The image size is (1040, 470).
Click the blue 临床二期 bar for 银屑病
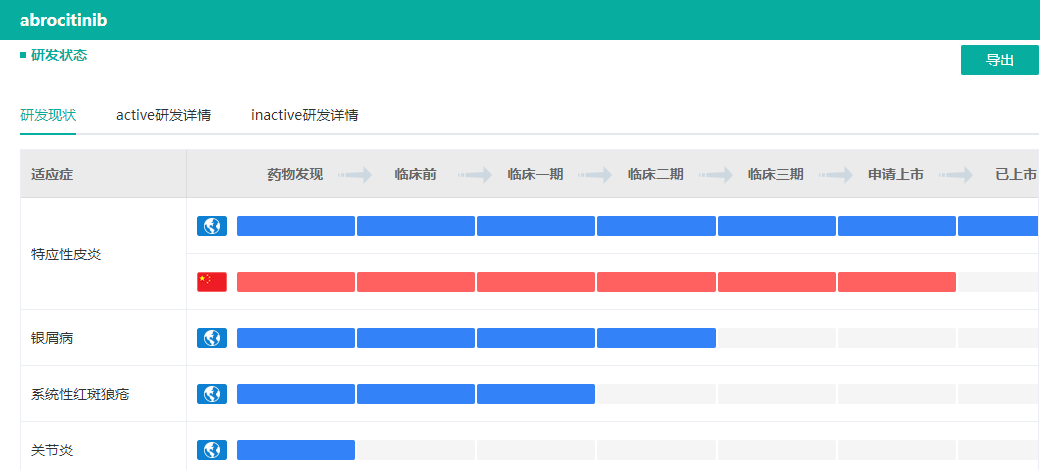(656, 338)
